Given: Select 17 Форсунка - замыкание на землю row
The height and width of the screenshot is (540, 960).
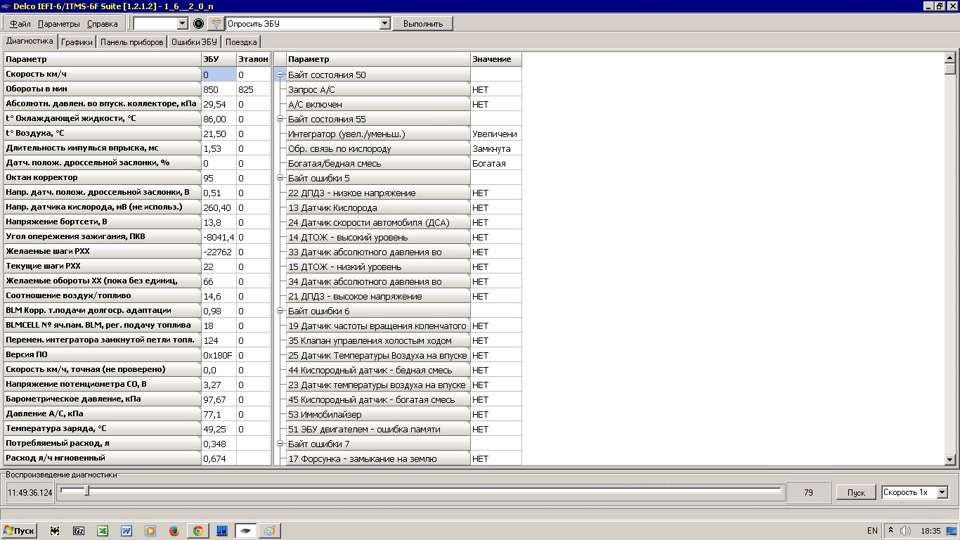Looking at the screenshot, I should click(x=403, y=459).
